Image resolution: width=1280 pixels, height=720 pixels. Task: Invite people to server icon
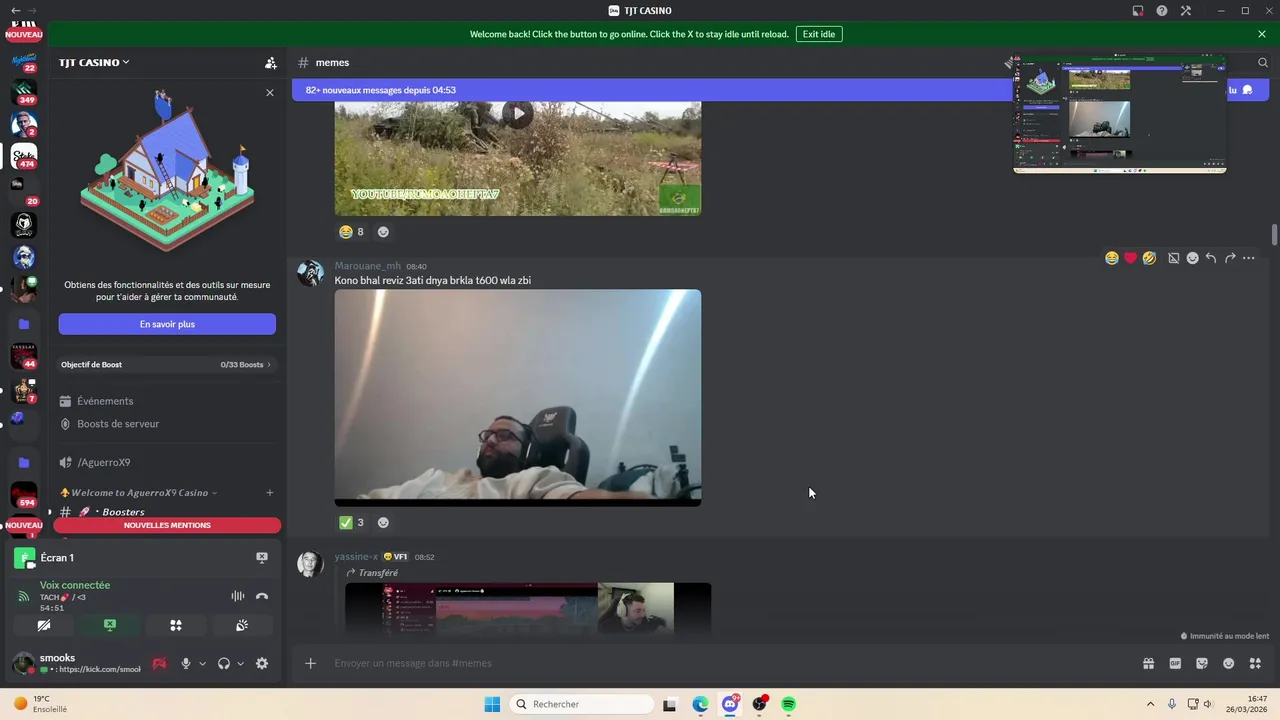[270, 62]
